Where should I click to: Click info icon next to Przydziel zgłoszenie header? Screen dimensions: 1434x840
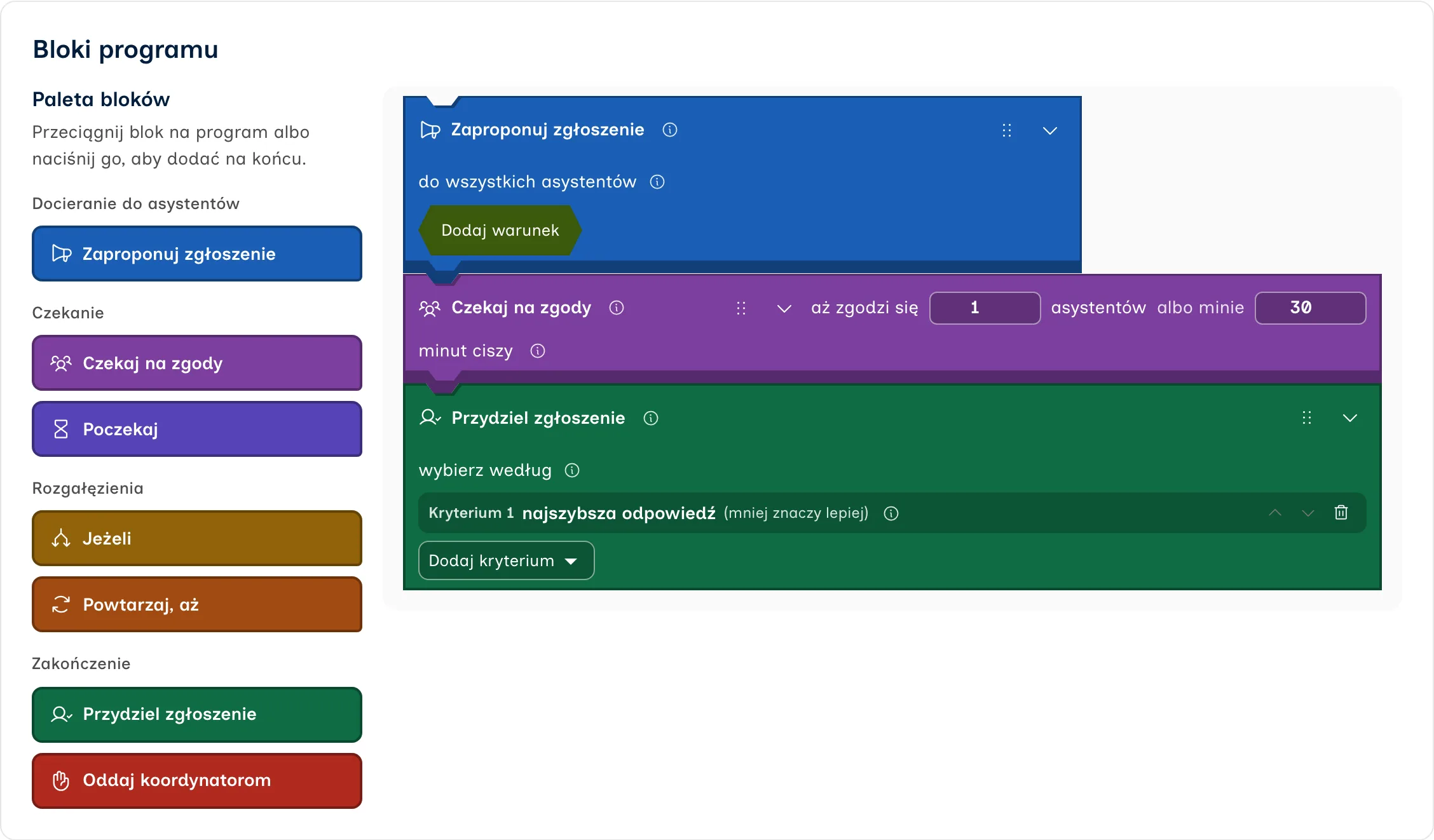[651, 418]
